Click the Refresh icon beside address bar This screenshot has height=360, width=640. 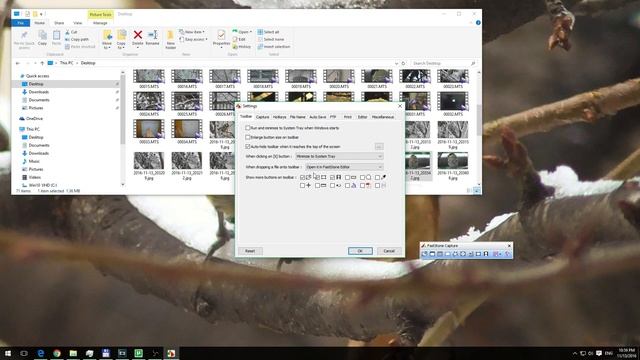pos(403,63)
